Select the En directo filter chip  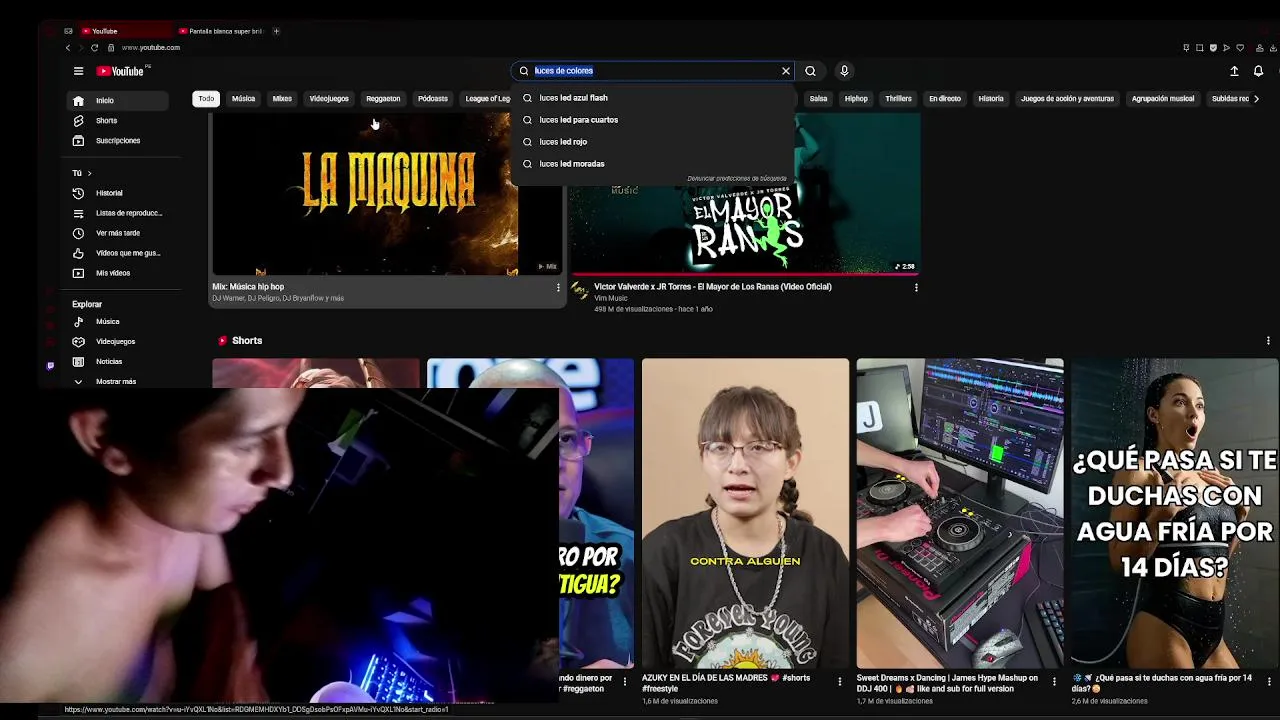coord(945,99)
